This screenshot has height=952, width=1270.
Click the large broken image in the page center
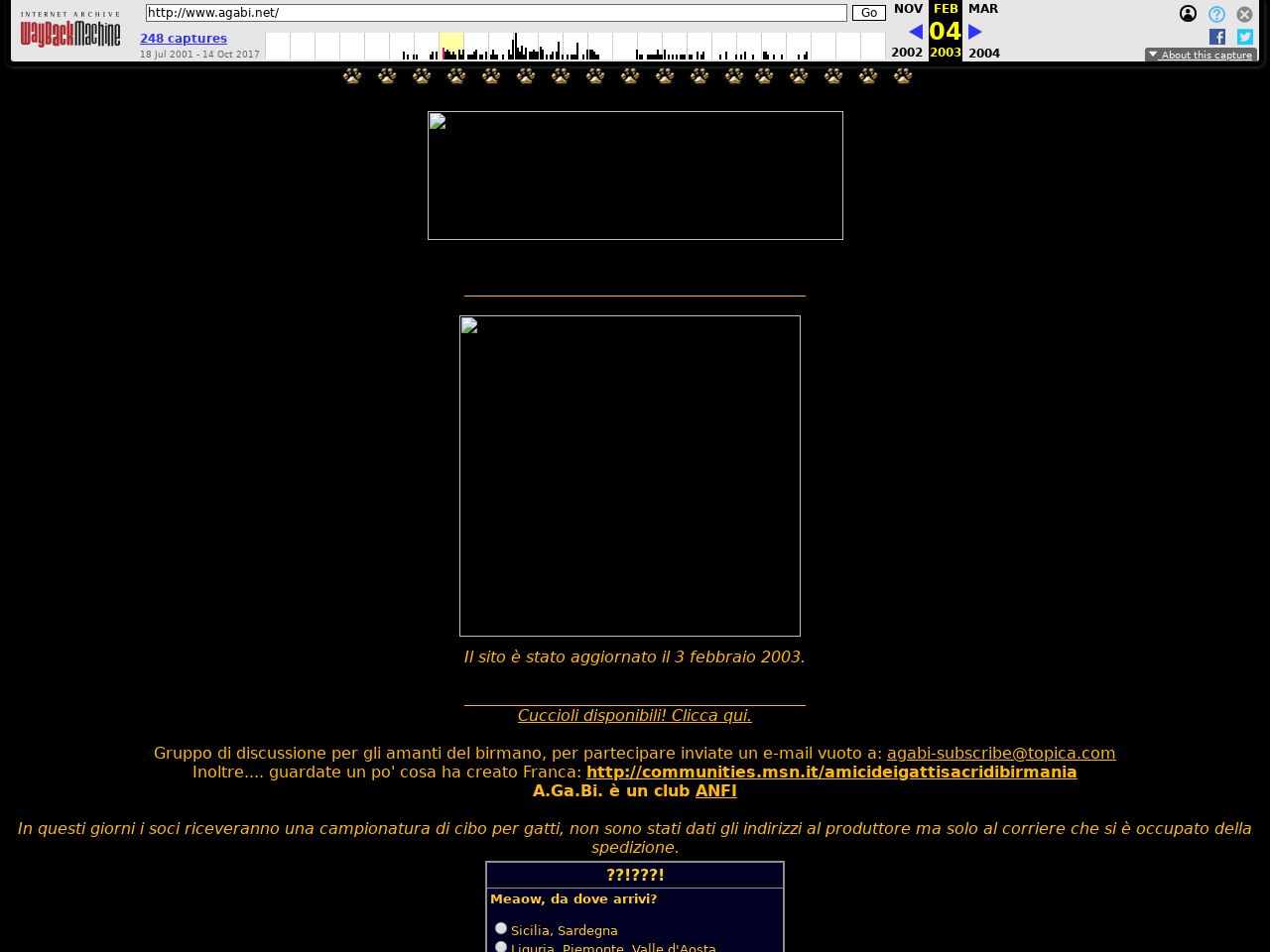point(630,476)
